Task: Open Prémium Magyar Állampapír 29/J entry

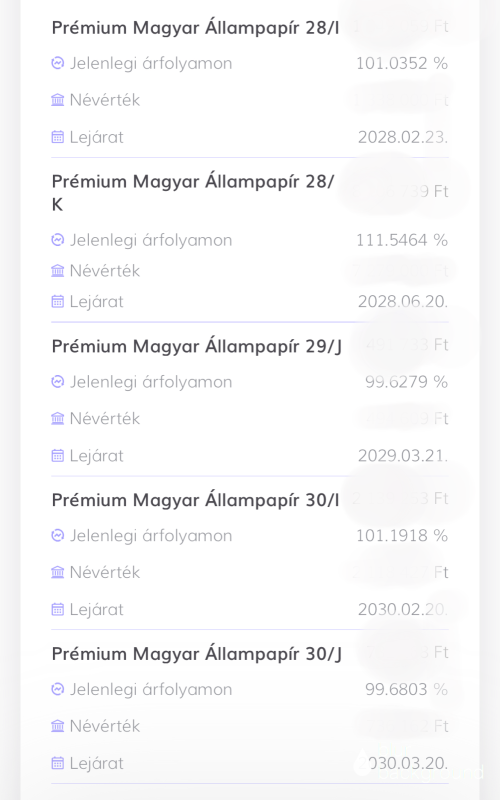Action: [196, 346]
